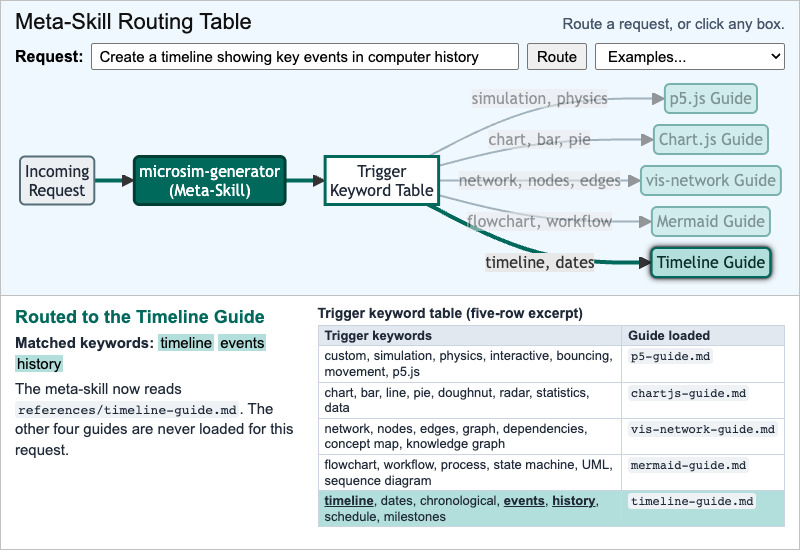Click the timeline-guide.md table cell
800x552 pixels.
point(703,509)
